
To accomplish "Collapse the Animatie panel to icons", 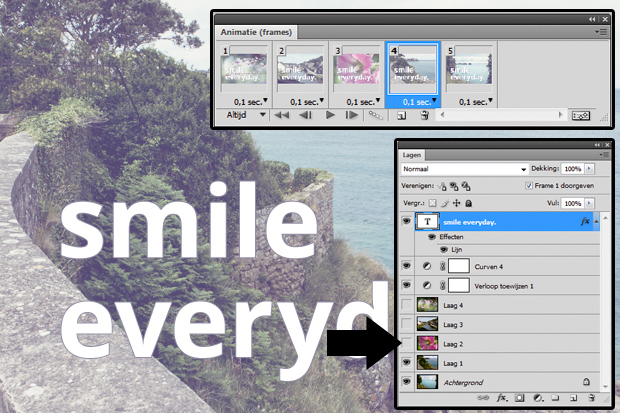I will pos(592,19).
